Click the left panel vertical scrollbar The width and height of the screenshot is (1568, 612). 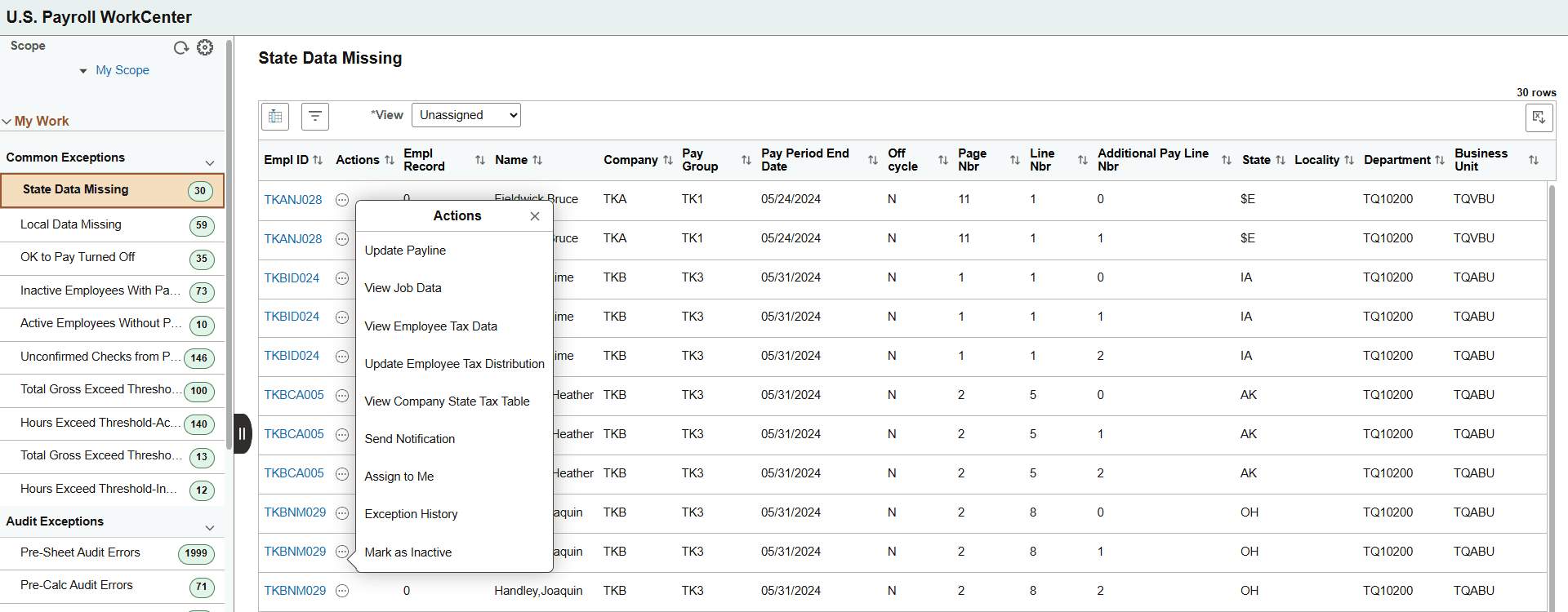229,245
